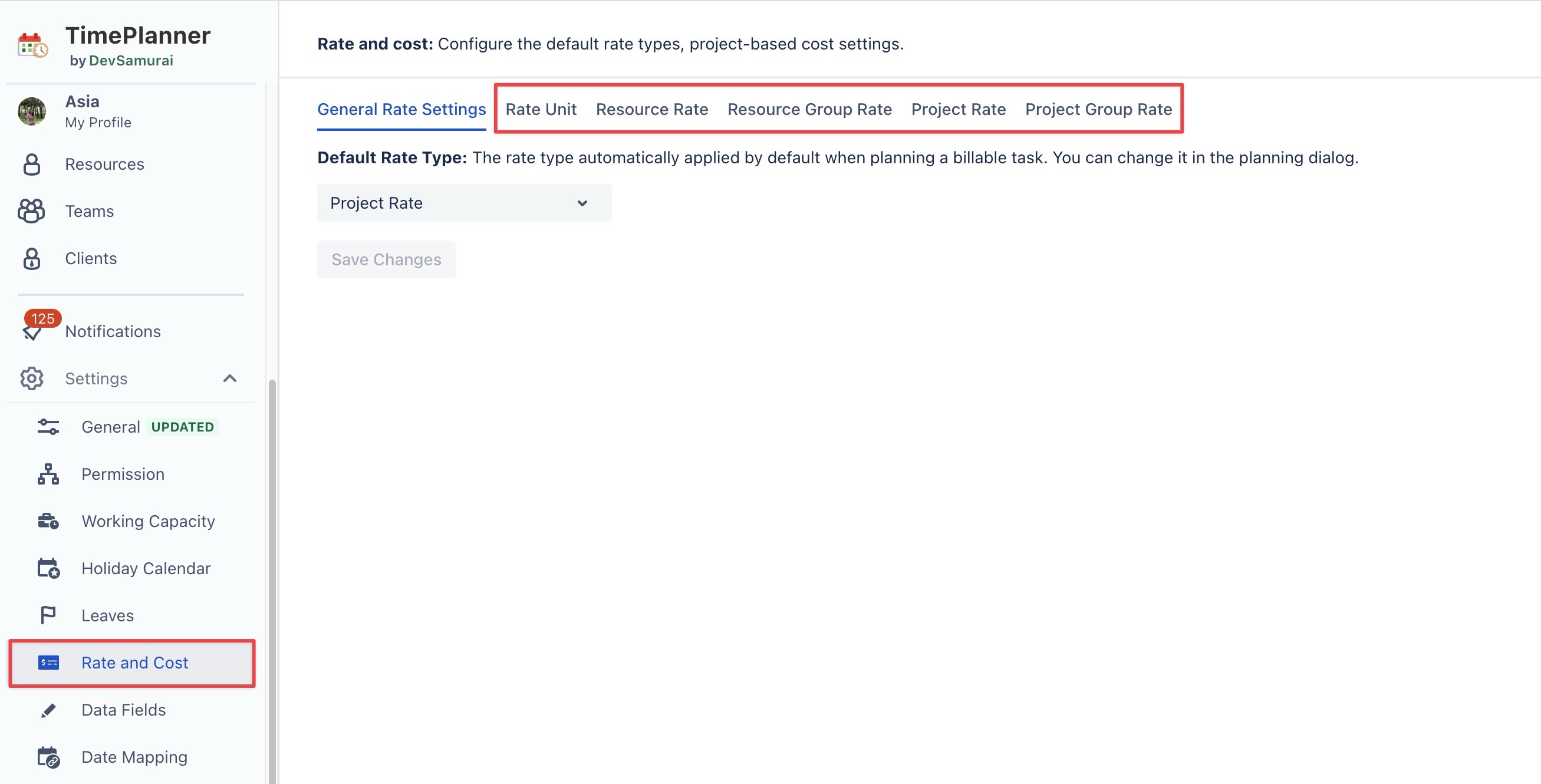Open Teams via its group icon
Viewport: 1541px width, 784px height.
[x=31, y=211]
